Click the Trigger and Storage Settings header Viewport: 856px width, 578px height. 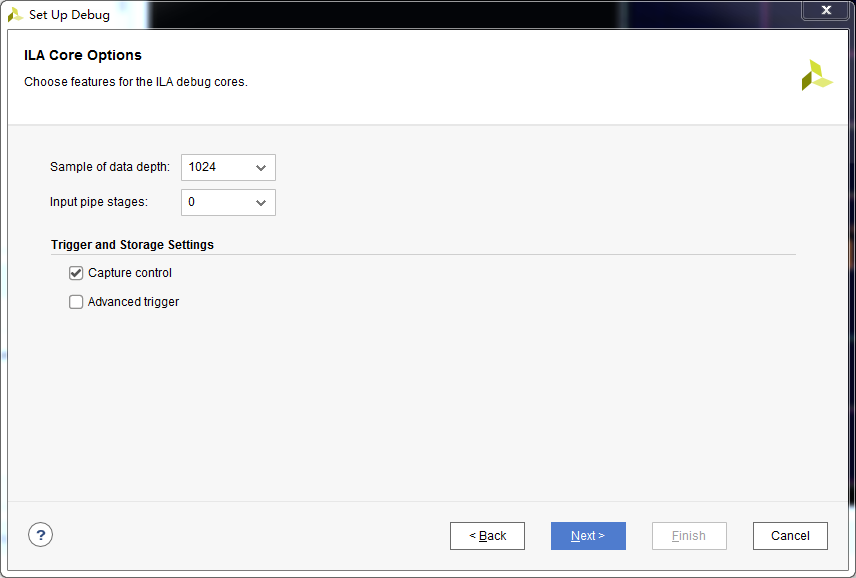coord(131,244)
